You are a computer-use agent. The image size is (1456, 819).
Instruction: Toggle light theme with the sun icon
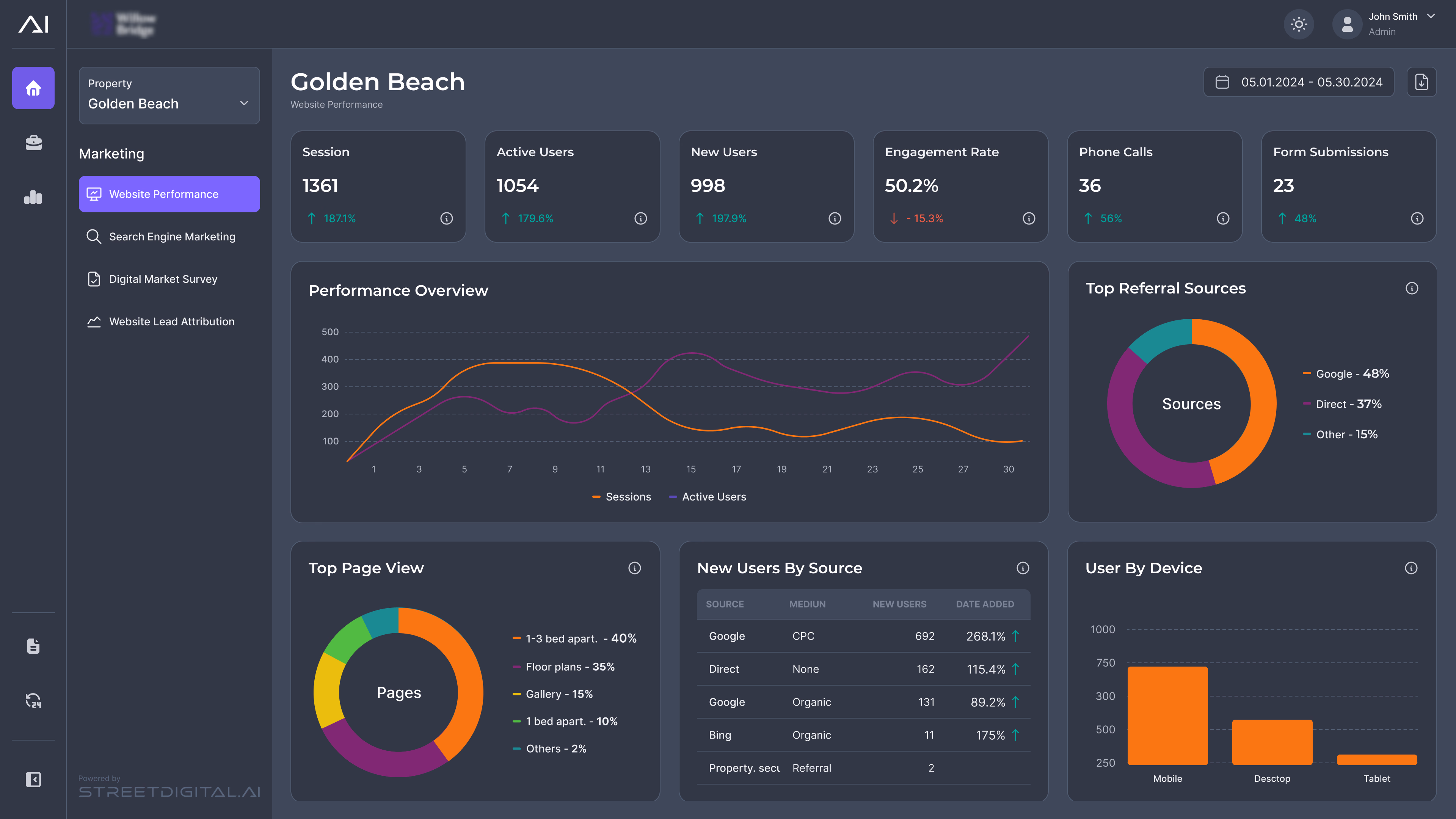pos(1299,24)
